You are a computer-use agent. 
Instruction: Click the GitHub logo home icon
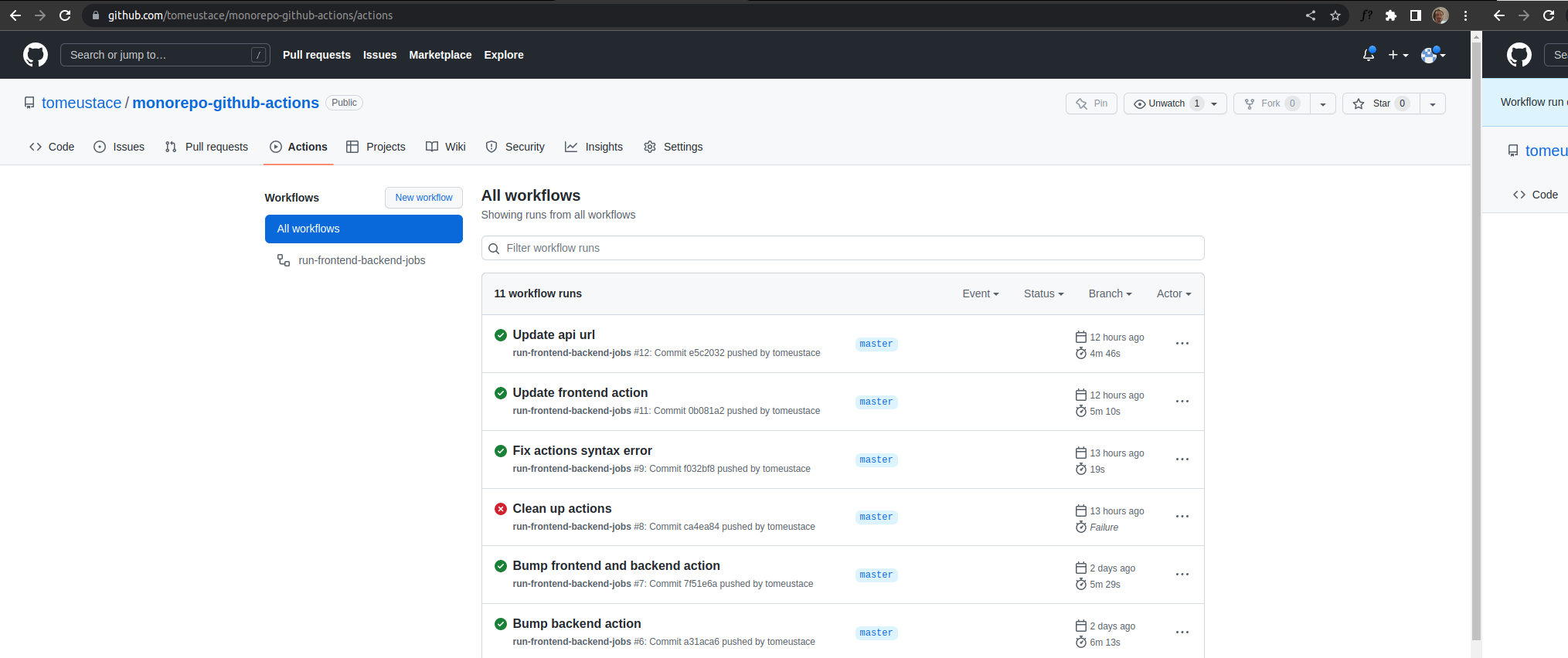tap(36, 55)
